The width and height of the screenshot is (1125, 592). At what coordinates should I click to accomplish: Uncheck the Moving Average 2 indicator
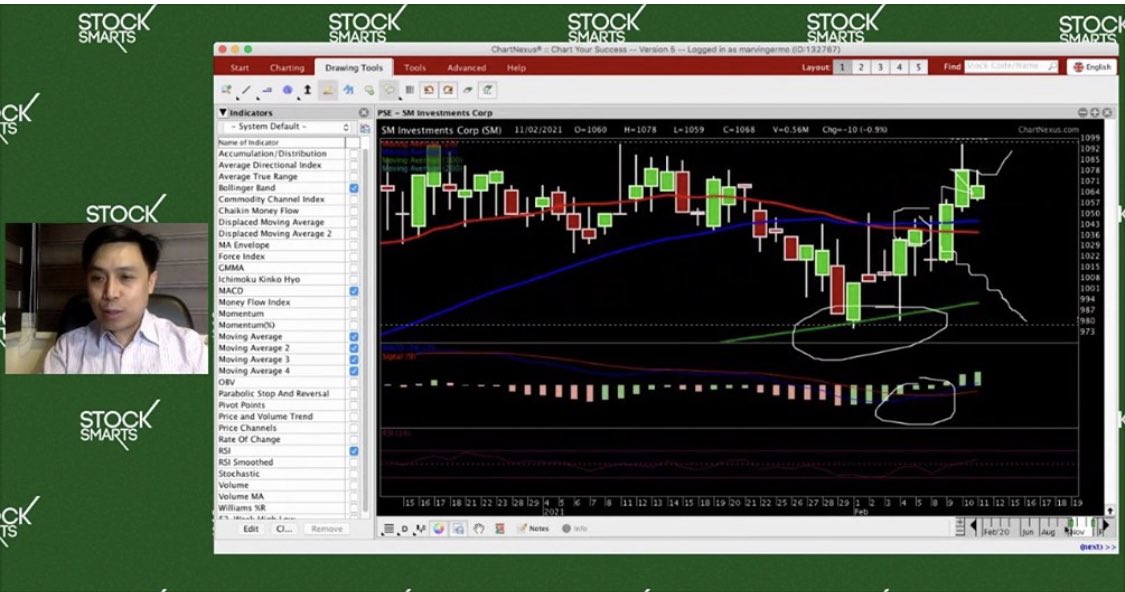click(x=354, y=348)
